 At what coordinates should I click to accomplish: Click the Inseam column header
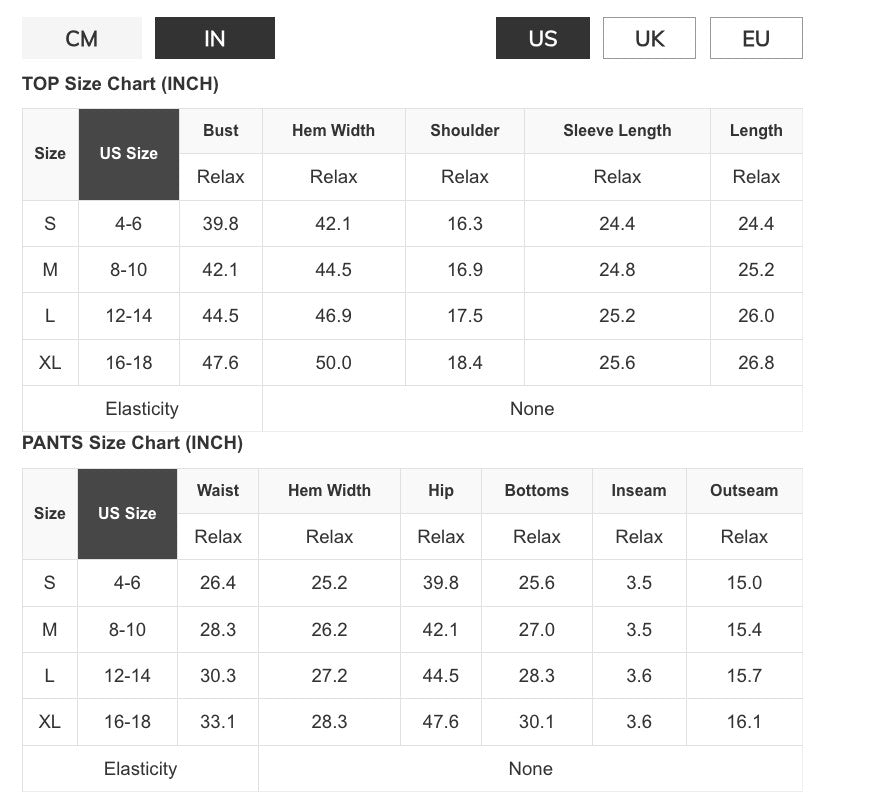639,491
